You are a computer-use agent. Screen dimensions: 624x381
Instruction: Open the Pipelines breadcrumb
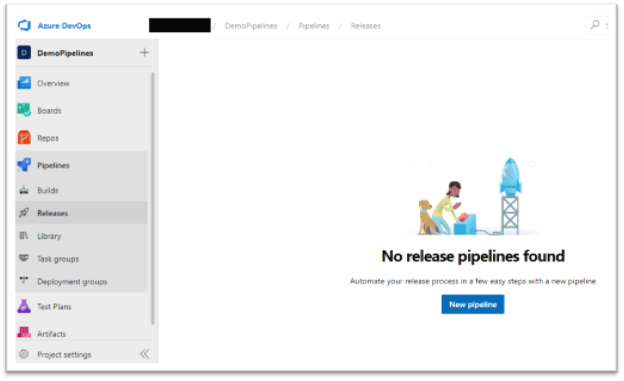pos(314,26)
